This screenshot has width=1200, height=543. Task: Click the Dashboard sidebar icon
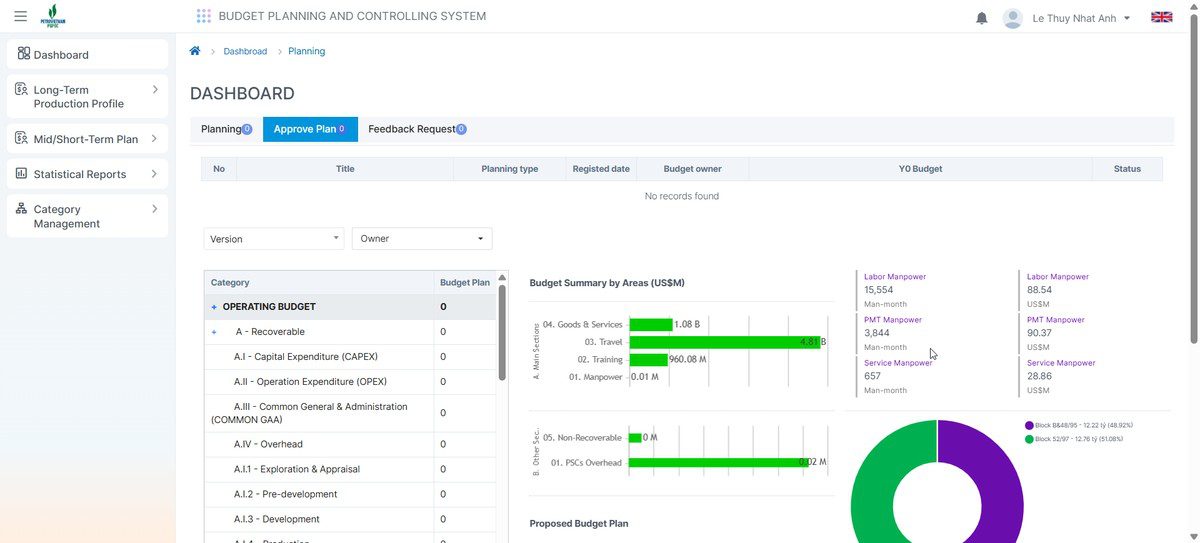[x=24, y=54]
